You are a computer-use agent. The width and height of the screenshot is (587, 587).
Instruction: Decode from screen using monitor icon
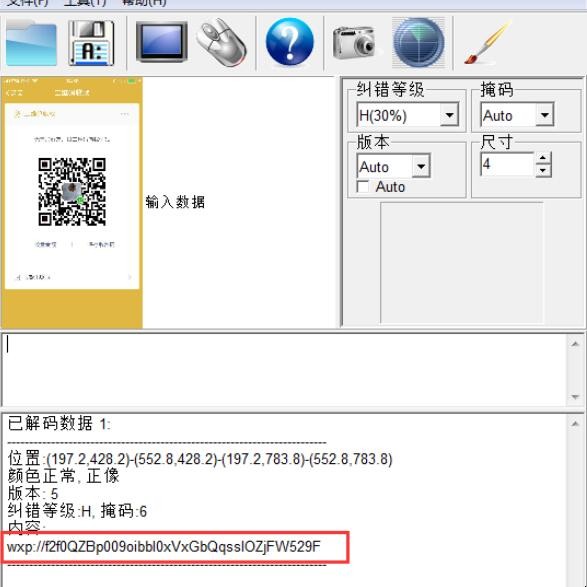coord(162,42)
